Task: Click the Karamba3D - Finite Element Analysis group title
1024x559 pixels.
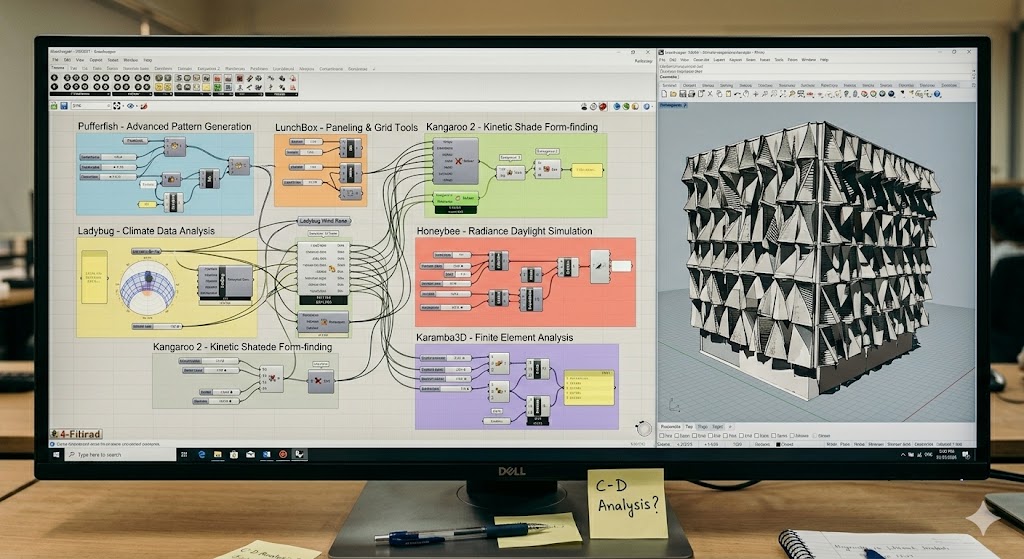Action: 494,337
